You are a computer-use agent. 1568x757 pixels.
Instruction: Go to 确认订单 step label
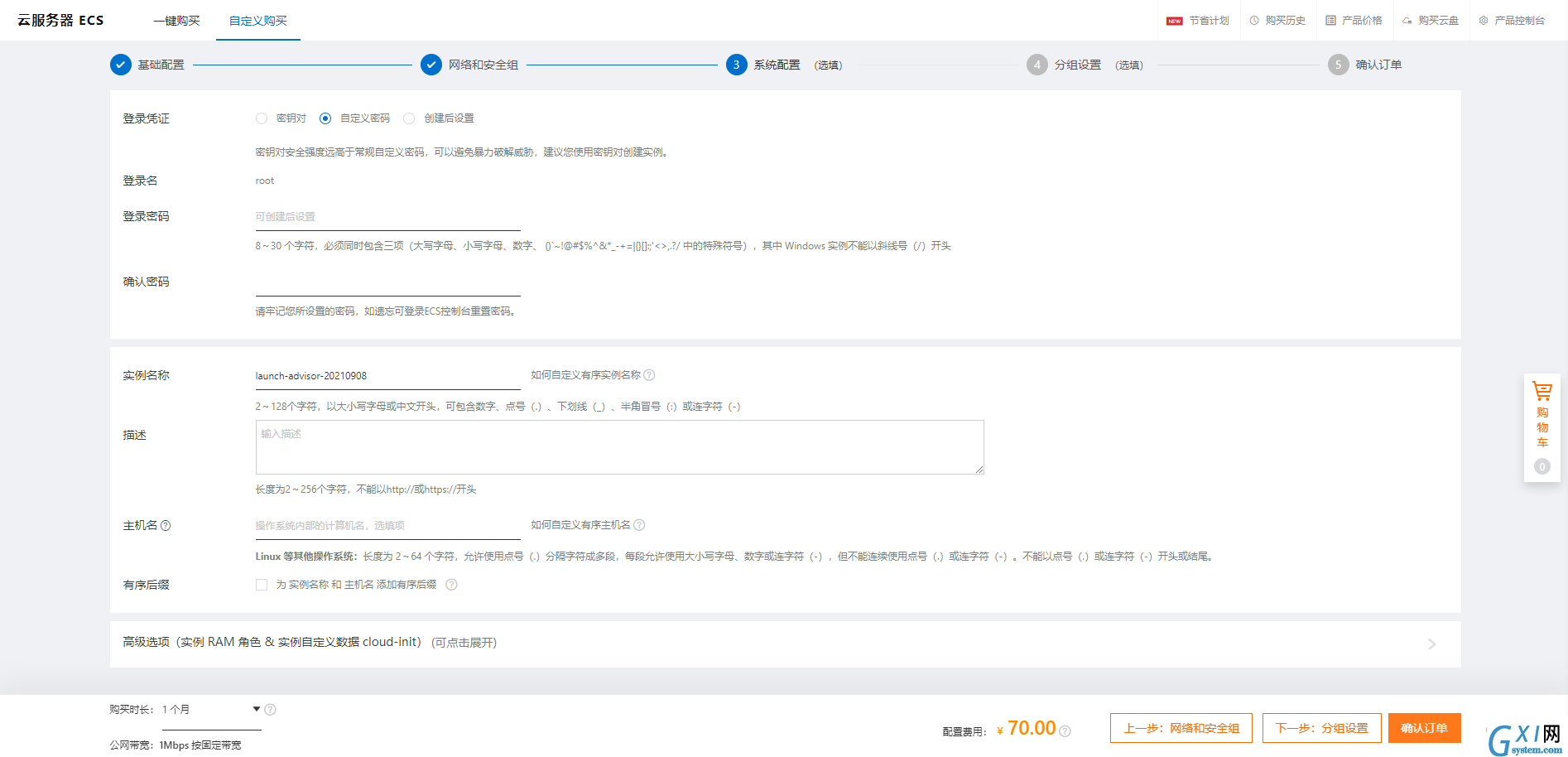point(1378,65)
